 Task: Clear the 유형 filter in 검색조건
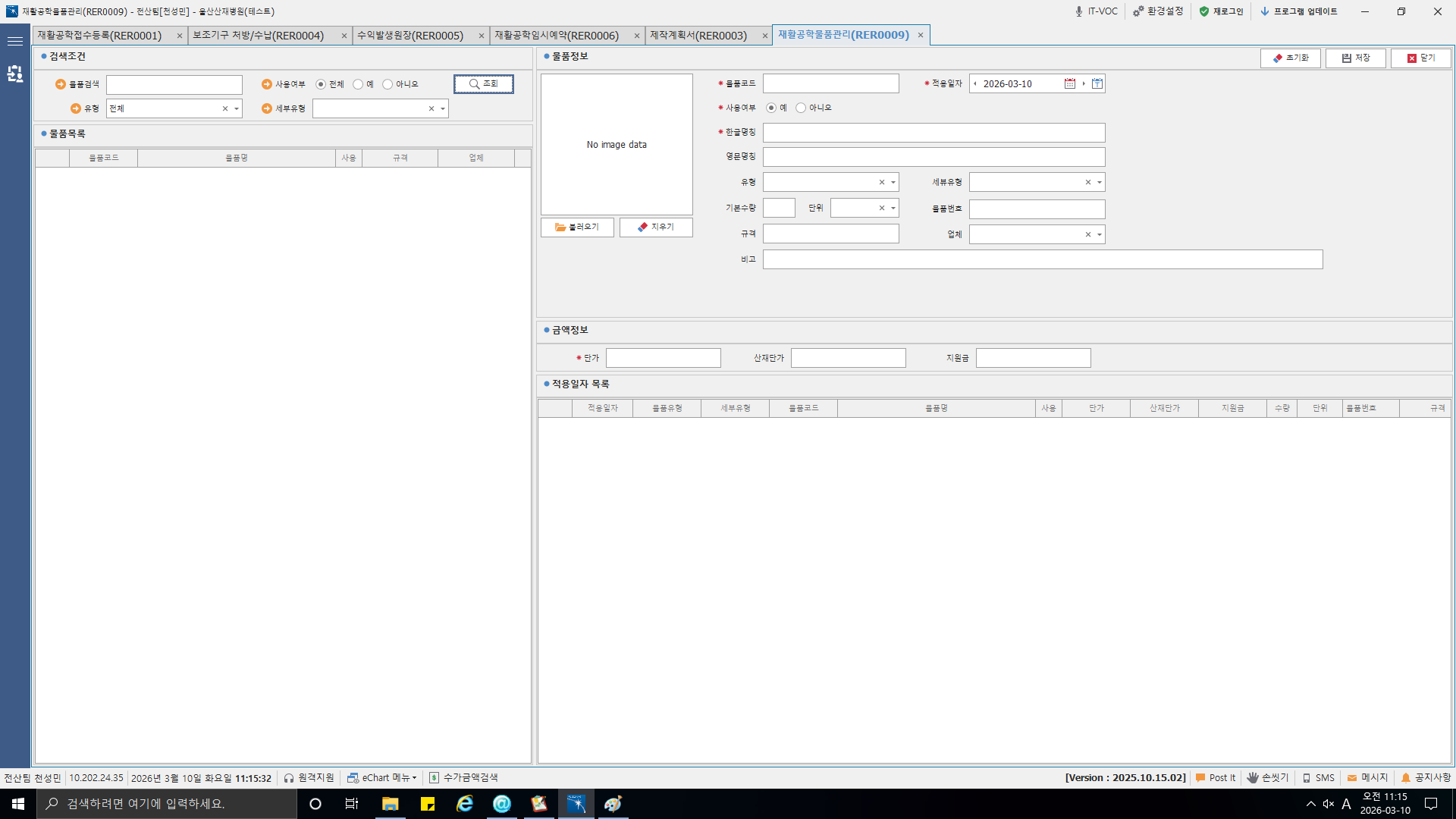(225, 108)
